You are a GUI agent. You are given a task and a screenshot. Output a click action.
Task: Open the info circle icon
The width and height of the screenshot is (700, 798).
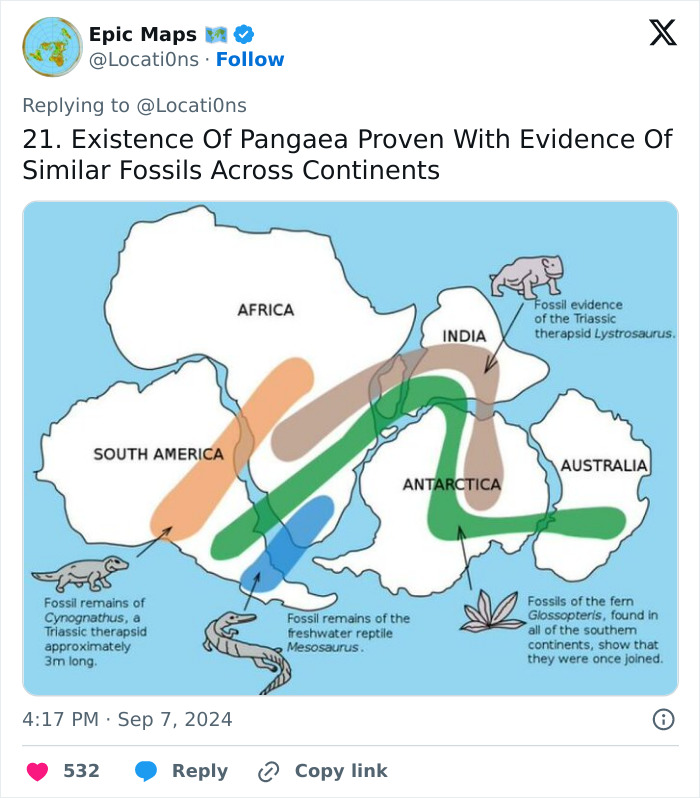[662, 719]
